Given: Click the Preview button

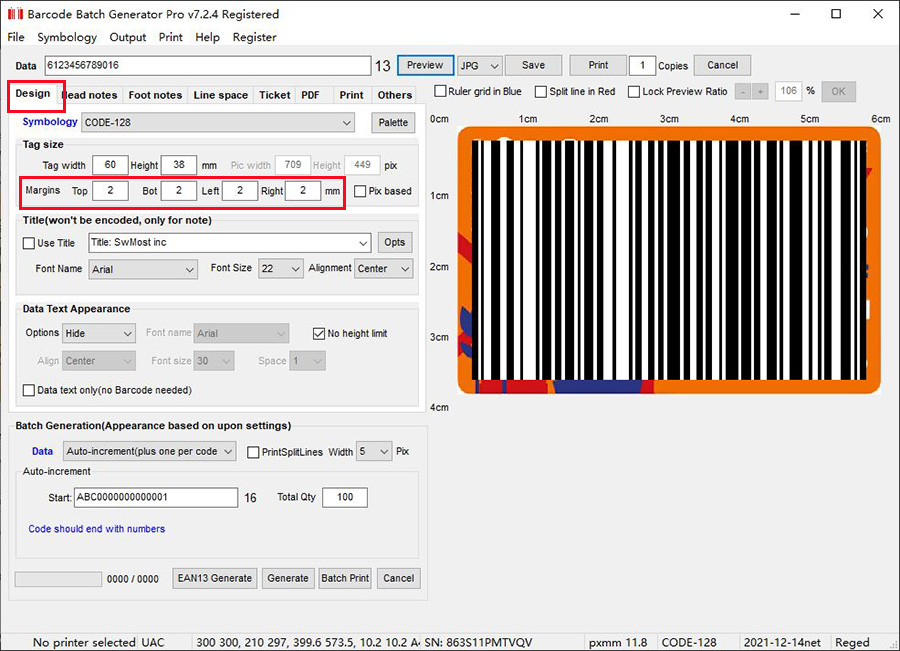Looking at the screenshot, I should click(x=425, y=65).
